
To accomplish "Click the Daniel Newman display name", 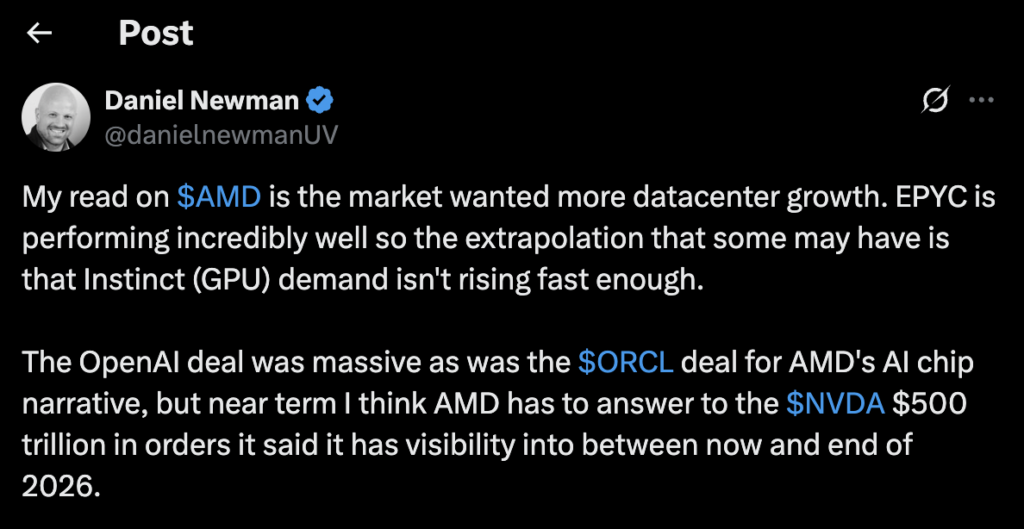I will (203, 100).
